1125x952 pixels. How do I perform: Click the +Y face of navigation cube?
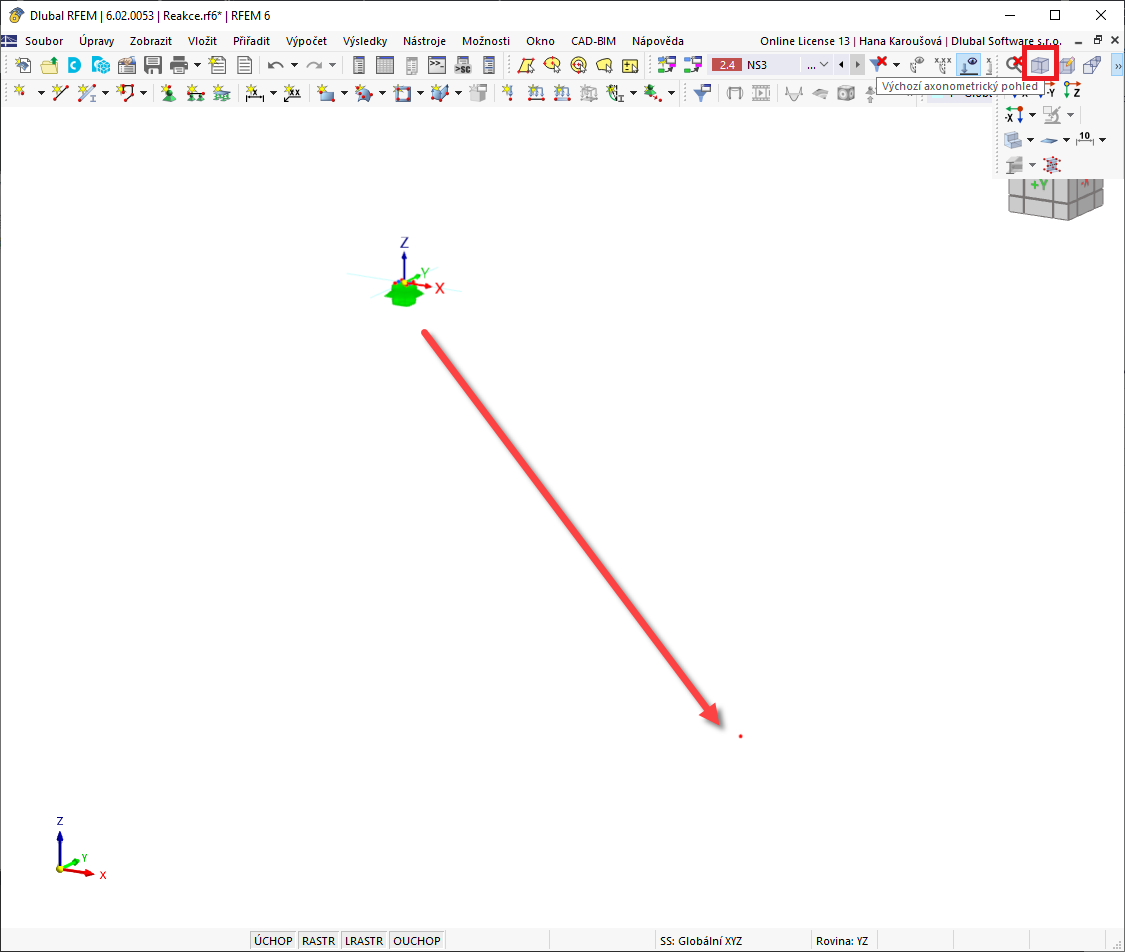(x=1039, y=186)
